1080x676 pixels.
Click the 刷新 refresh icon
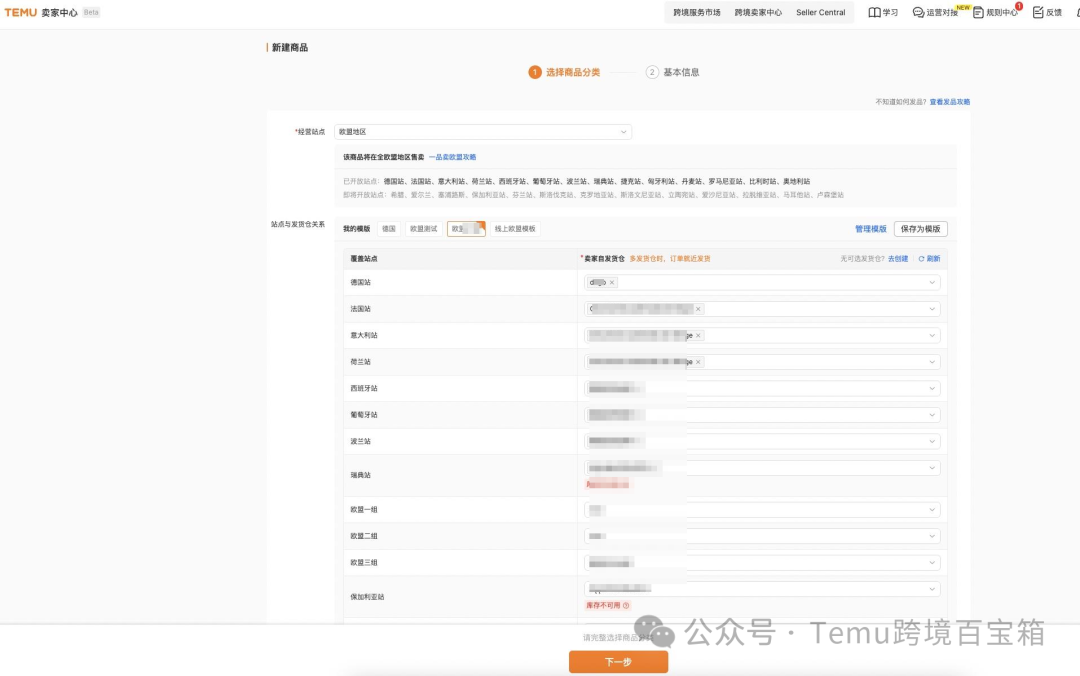pyautogui.click(x=921, y=259)
